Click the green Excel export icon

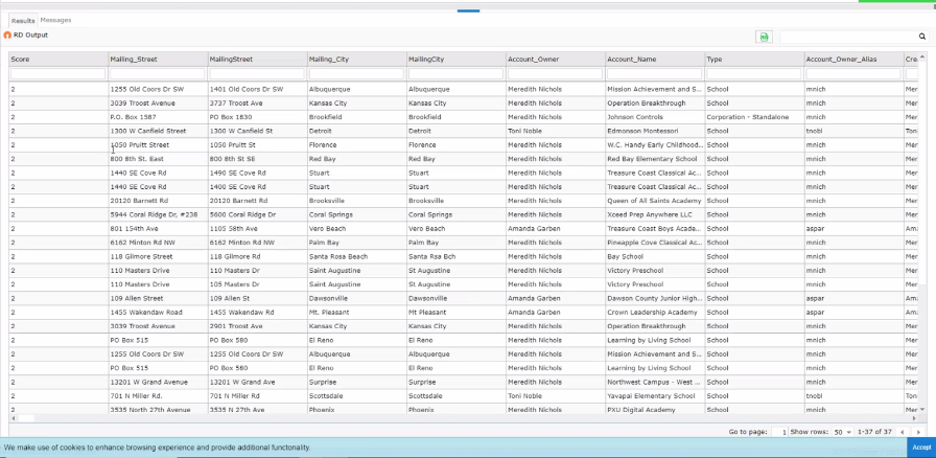pyautogui.click(x=763, y=37)
